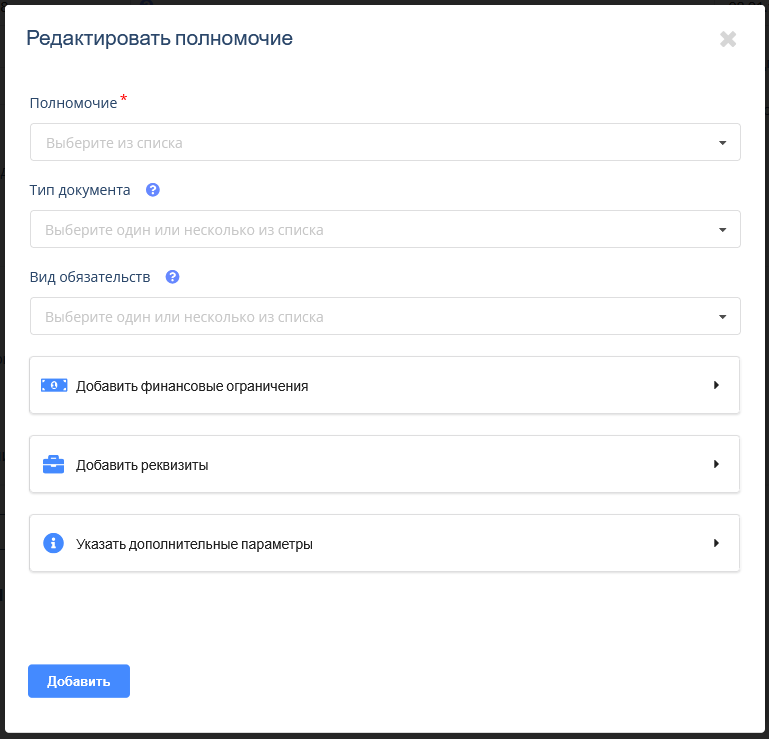Expand arrow of Добавить финансовые ограничения
Image resolution: width=769 pixels, height=739 pixels.
pos(717,385)
